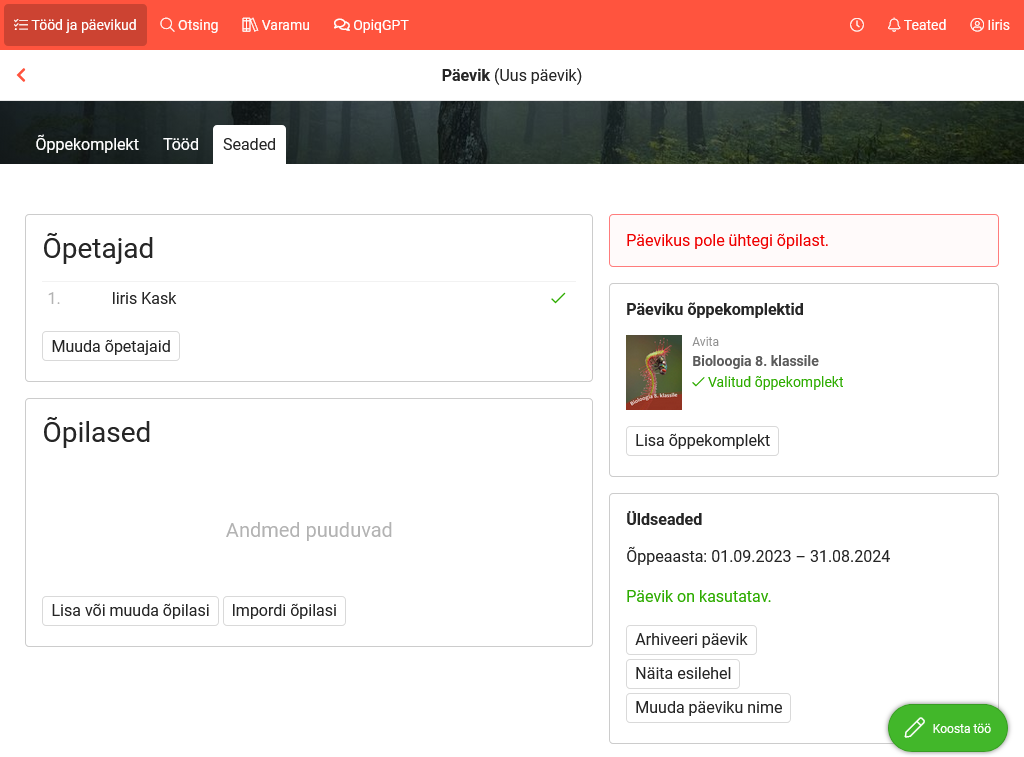The width and height of the screenshot is (1024, 757).
Task: Switch to the Õppekomplekt tab
Action: click(x=87, y=144)
